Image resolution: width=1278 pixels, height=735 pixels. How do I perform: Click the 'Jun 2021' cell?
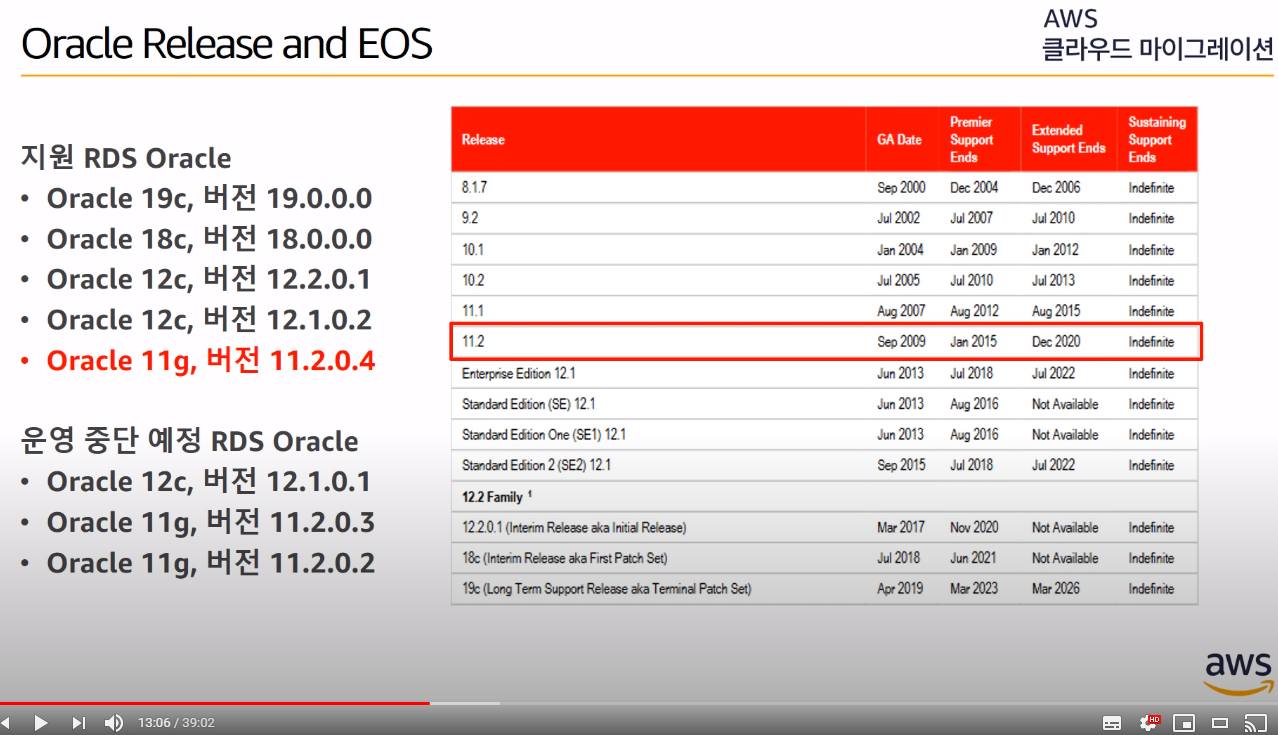[973, 558]
